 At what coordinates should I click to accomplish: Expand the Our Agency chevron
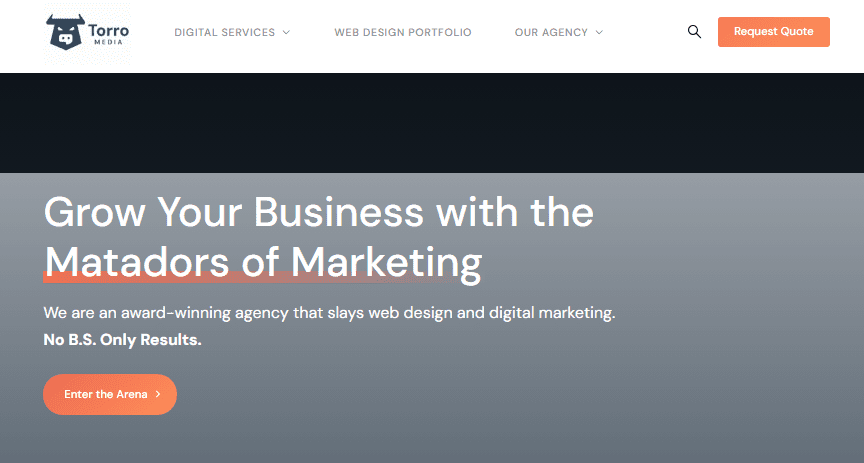click(x=599, y=33)
